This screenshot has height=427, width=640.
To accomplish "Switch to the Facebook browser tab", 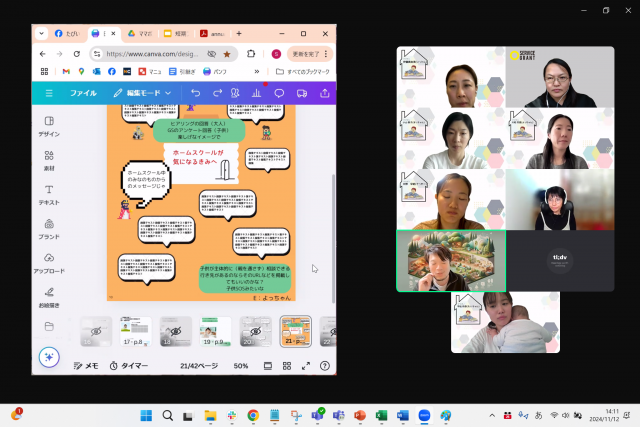I will pos(68,33).
